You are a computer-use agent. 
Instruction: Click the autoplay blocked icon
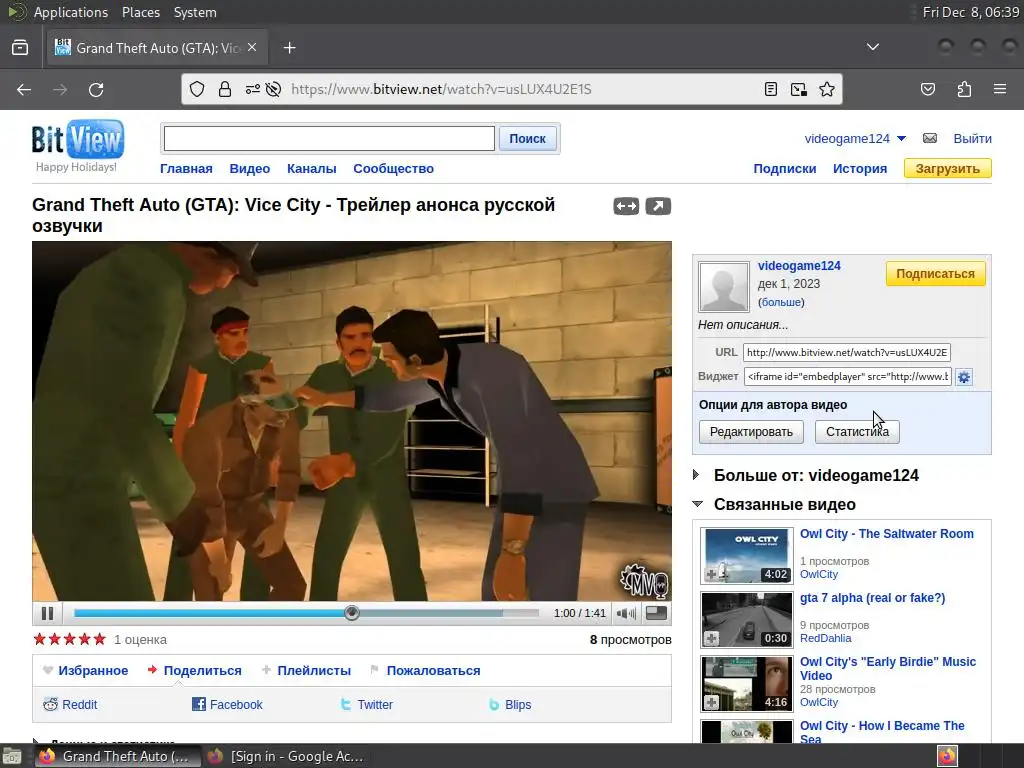[274, 89]
